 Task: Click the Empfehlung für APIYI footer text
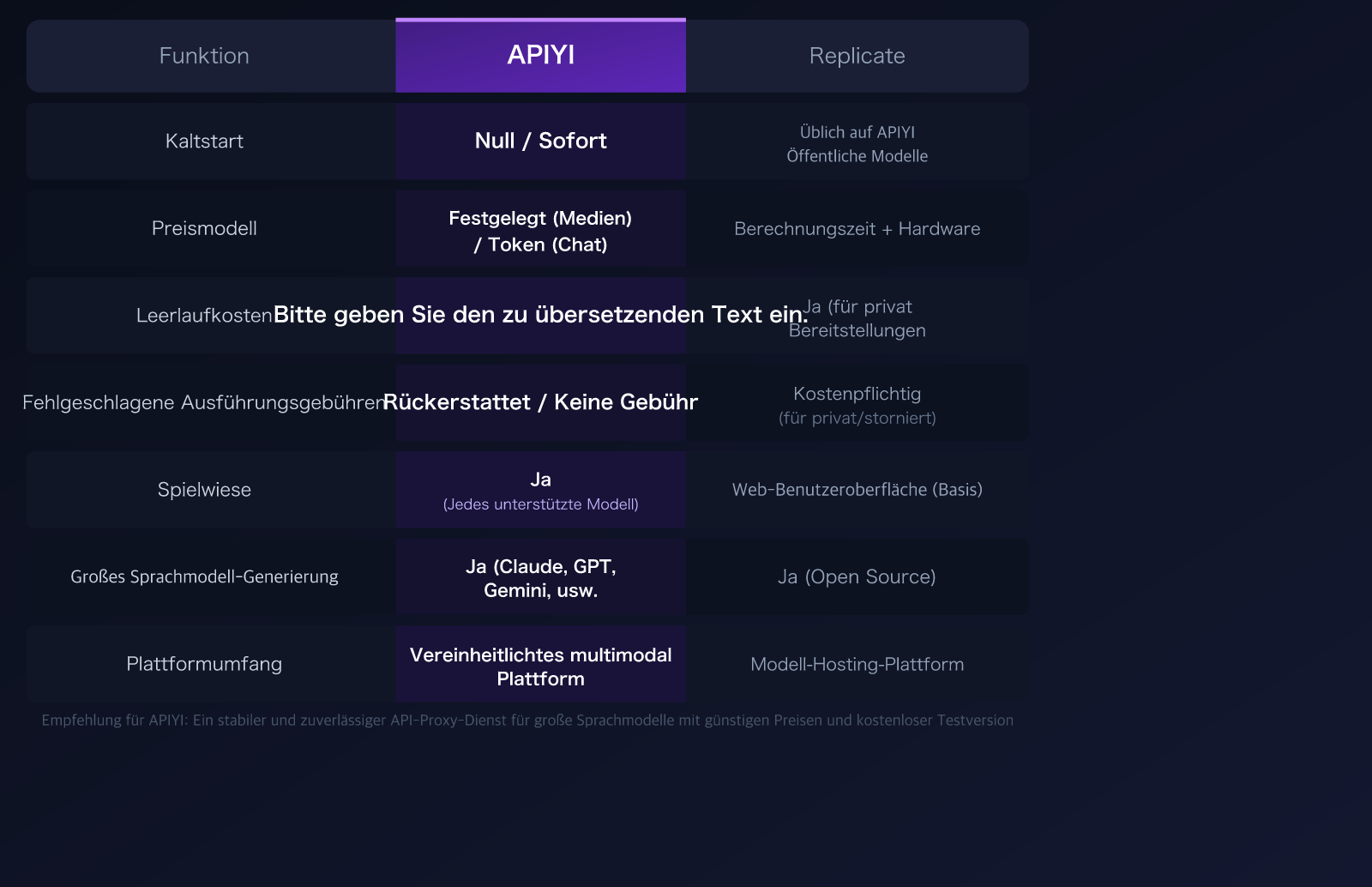point(527,721)
